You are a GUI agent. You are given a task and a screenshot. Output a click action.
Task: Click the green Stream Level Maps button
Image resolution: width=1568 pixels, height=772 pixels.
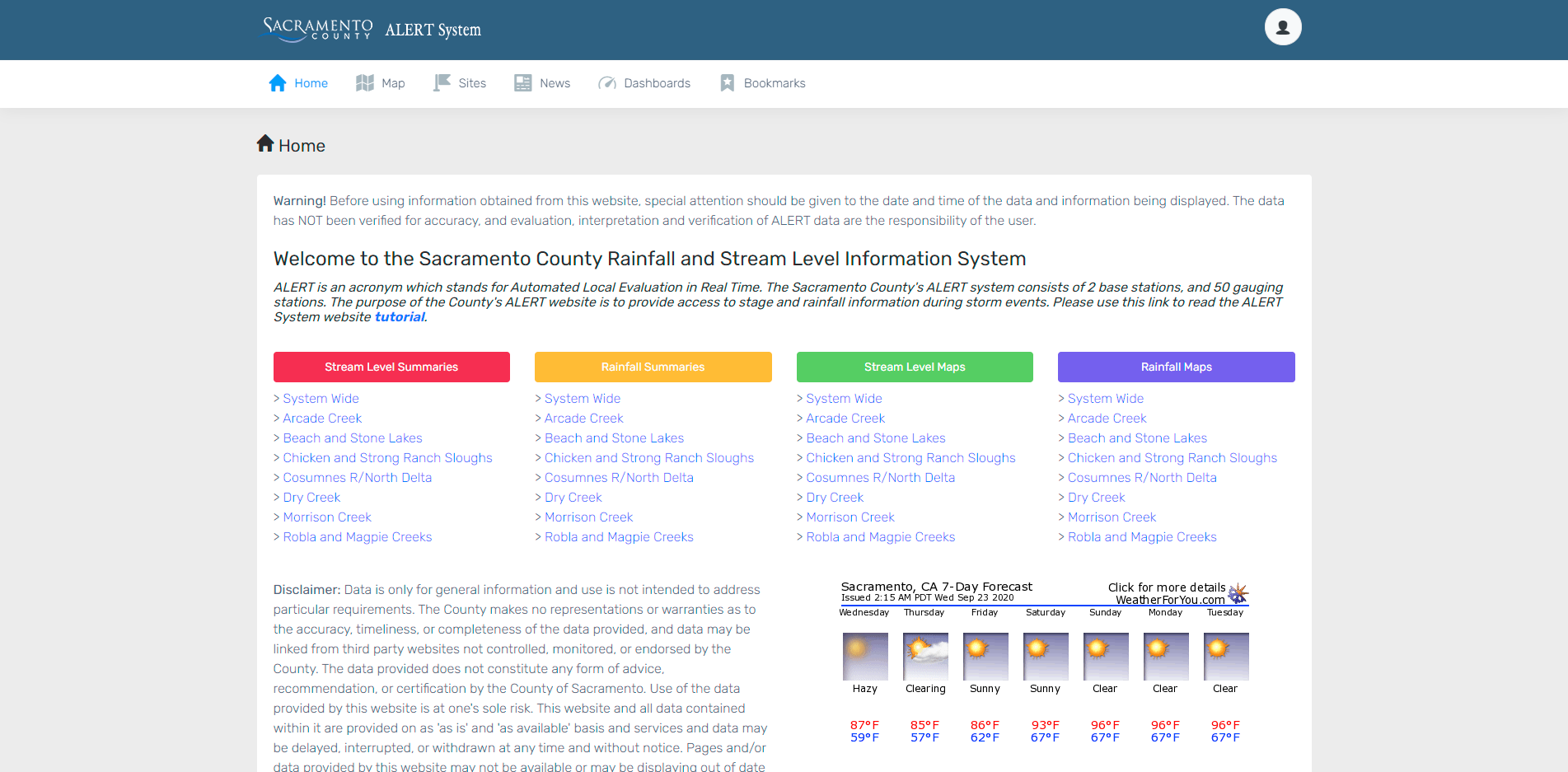914,367
